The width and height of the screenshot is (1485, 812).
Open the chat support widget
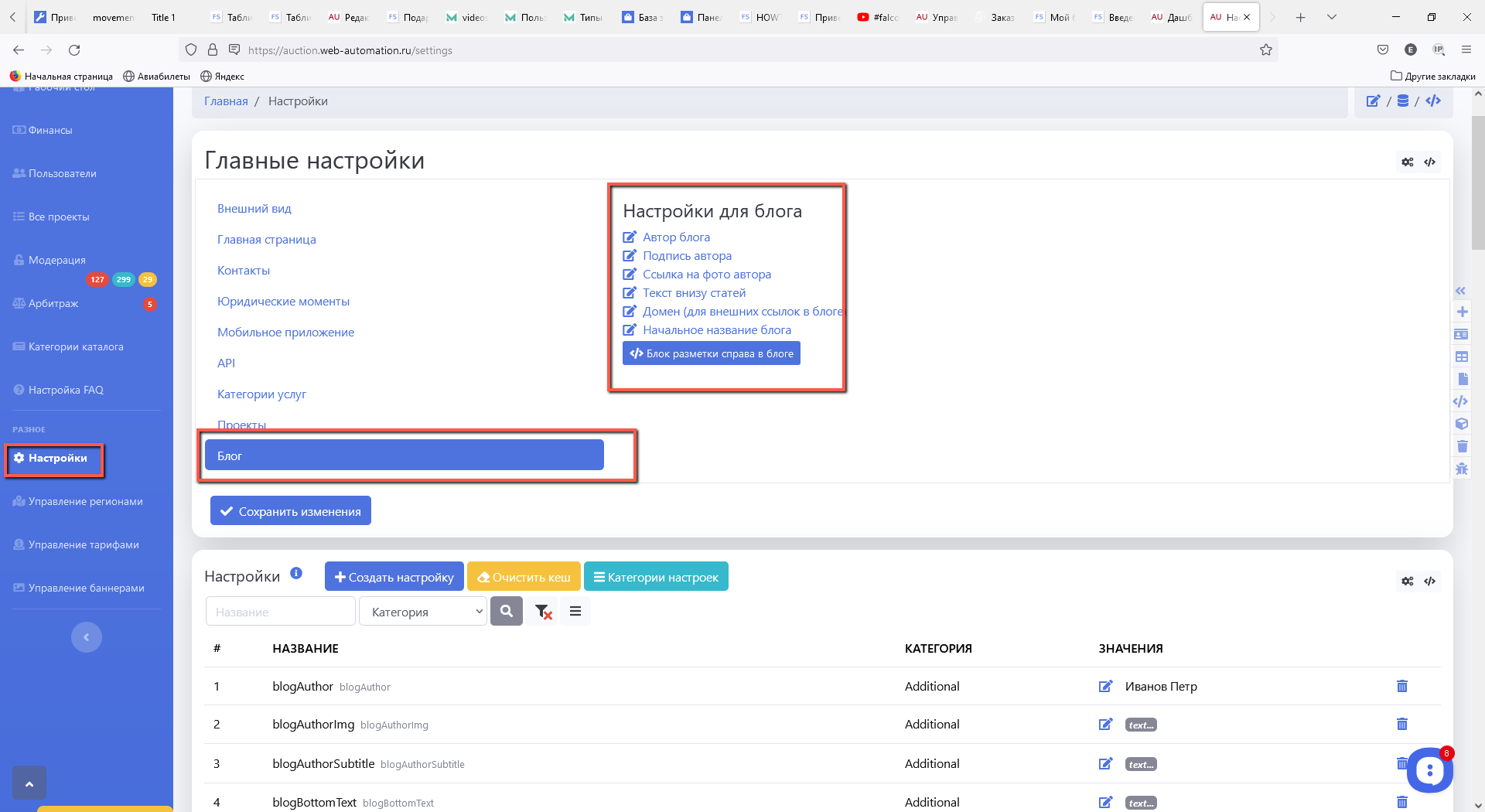[1429, 770]
